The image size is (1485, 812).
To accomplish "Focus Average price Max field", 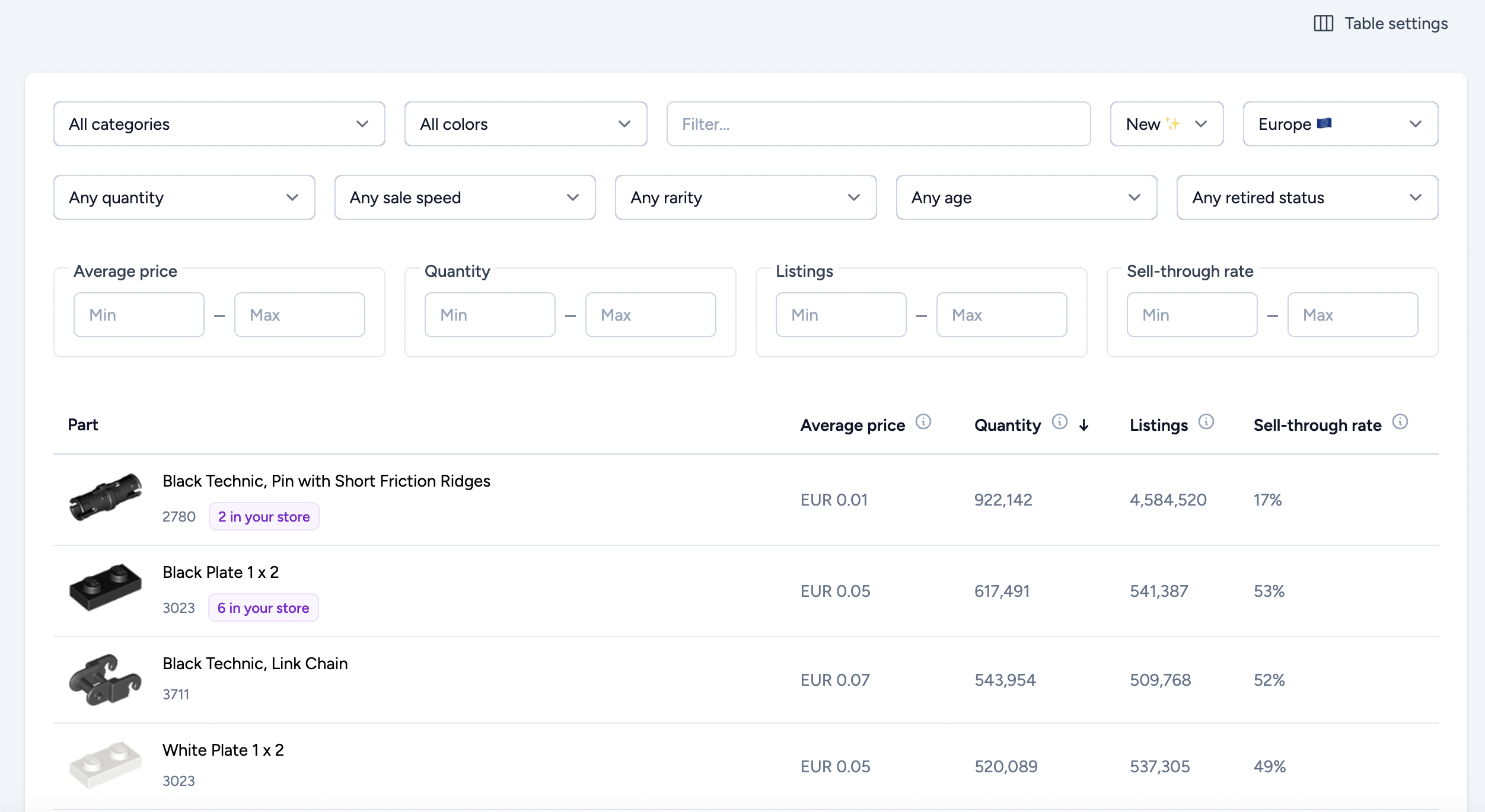I will coord(299,315).
